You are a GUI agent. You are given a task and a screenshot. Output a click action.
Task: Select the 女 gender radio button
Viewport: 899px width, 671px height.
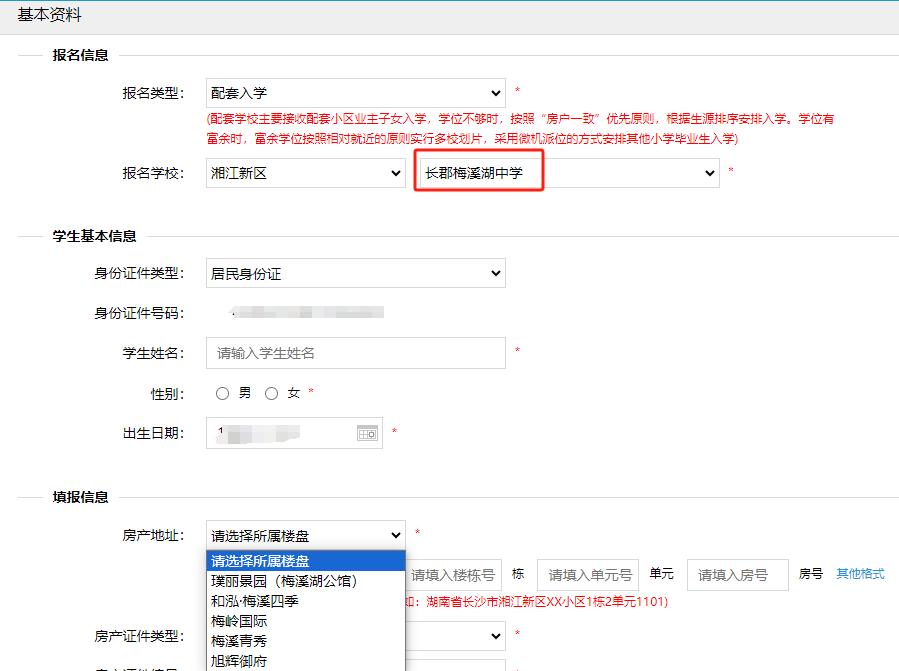(x=271, y=394)
